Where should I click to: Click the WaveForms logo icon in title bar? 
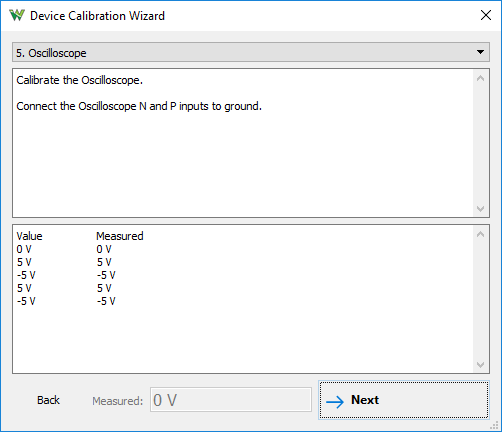[x=17, y=15]
